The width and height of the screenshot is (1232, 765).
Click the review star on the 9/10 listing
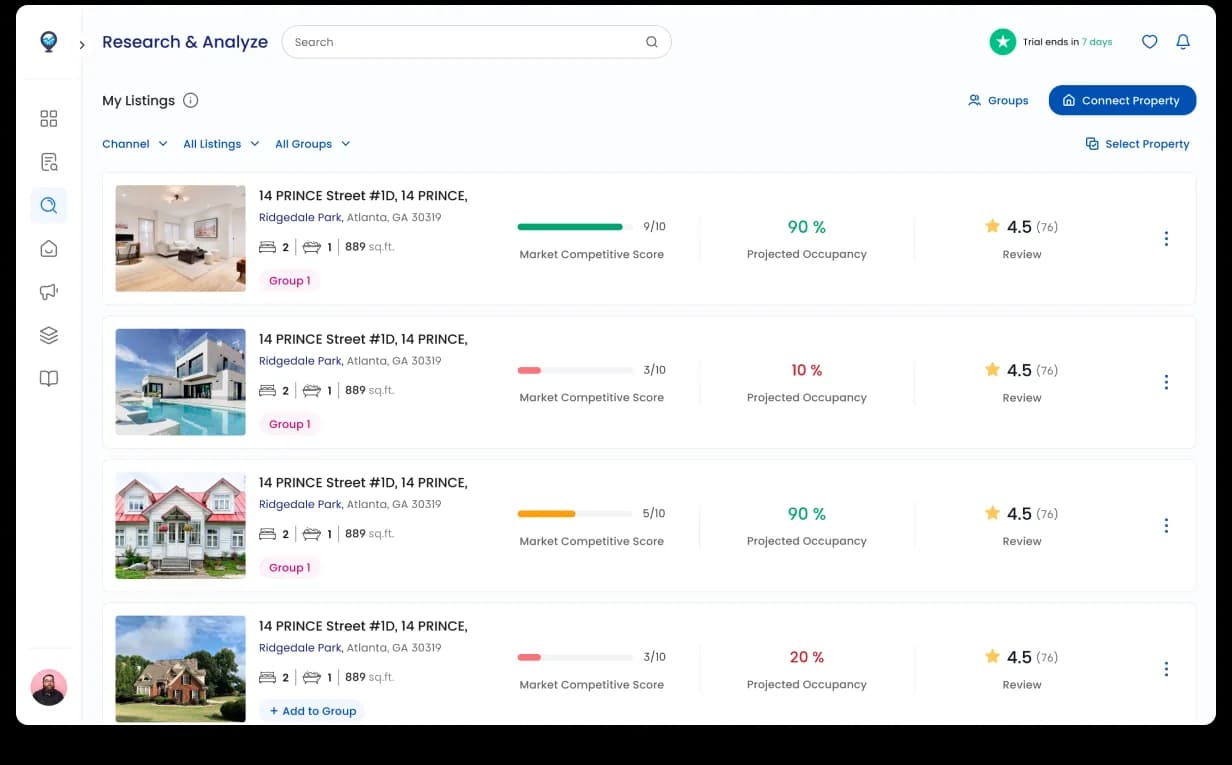click(992, 226)
